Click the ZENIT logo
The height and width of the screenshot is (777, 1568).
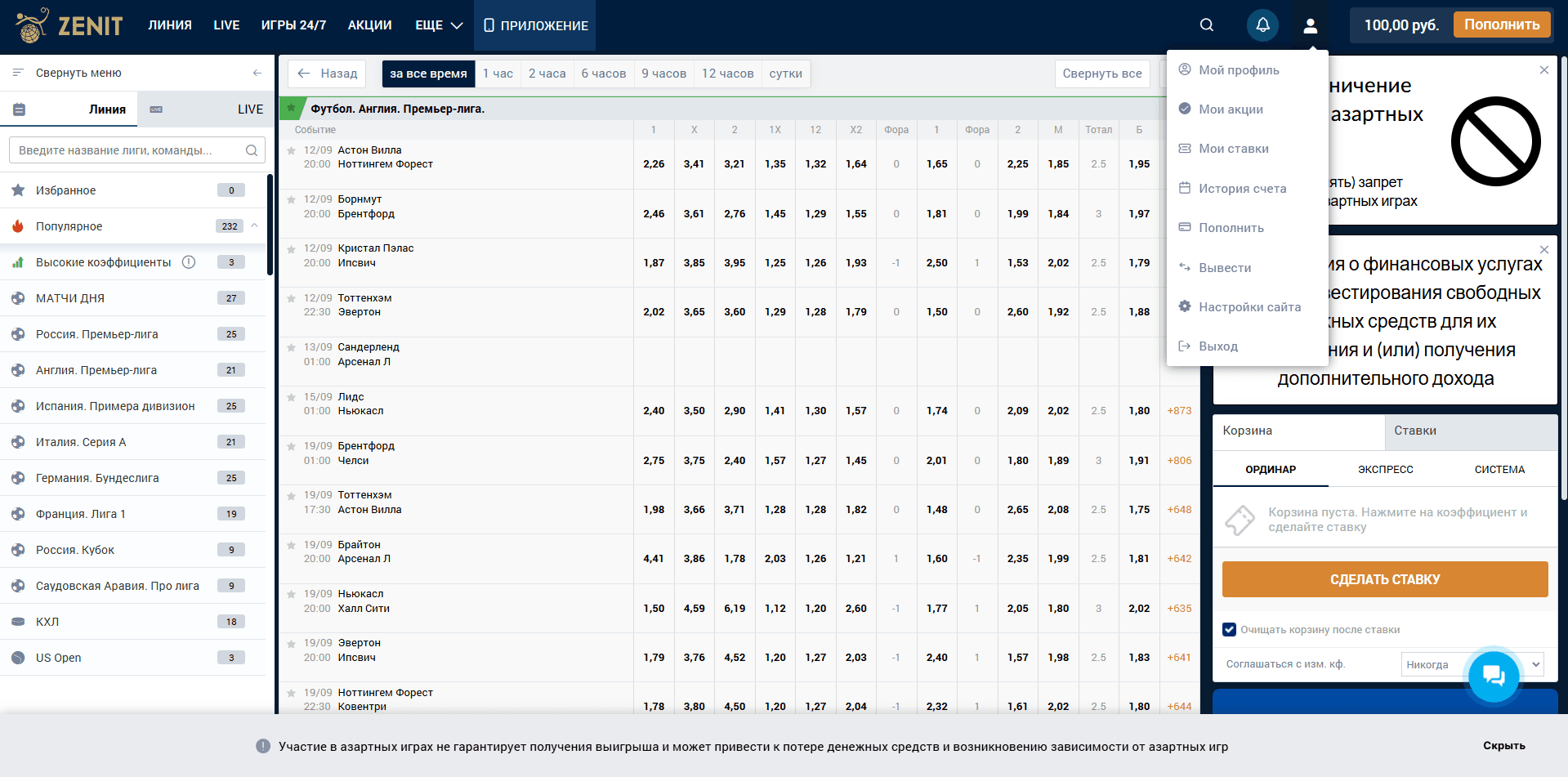pyautogui.click(x=69, y=25)
